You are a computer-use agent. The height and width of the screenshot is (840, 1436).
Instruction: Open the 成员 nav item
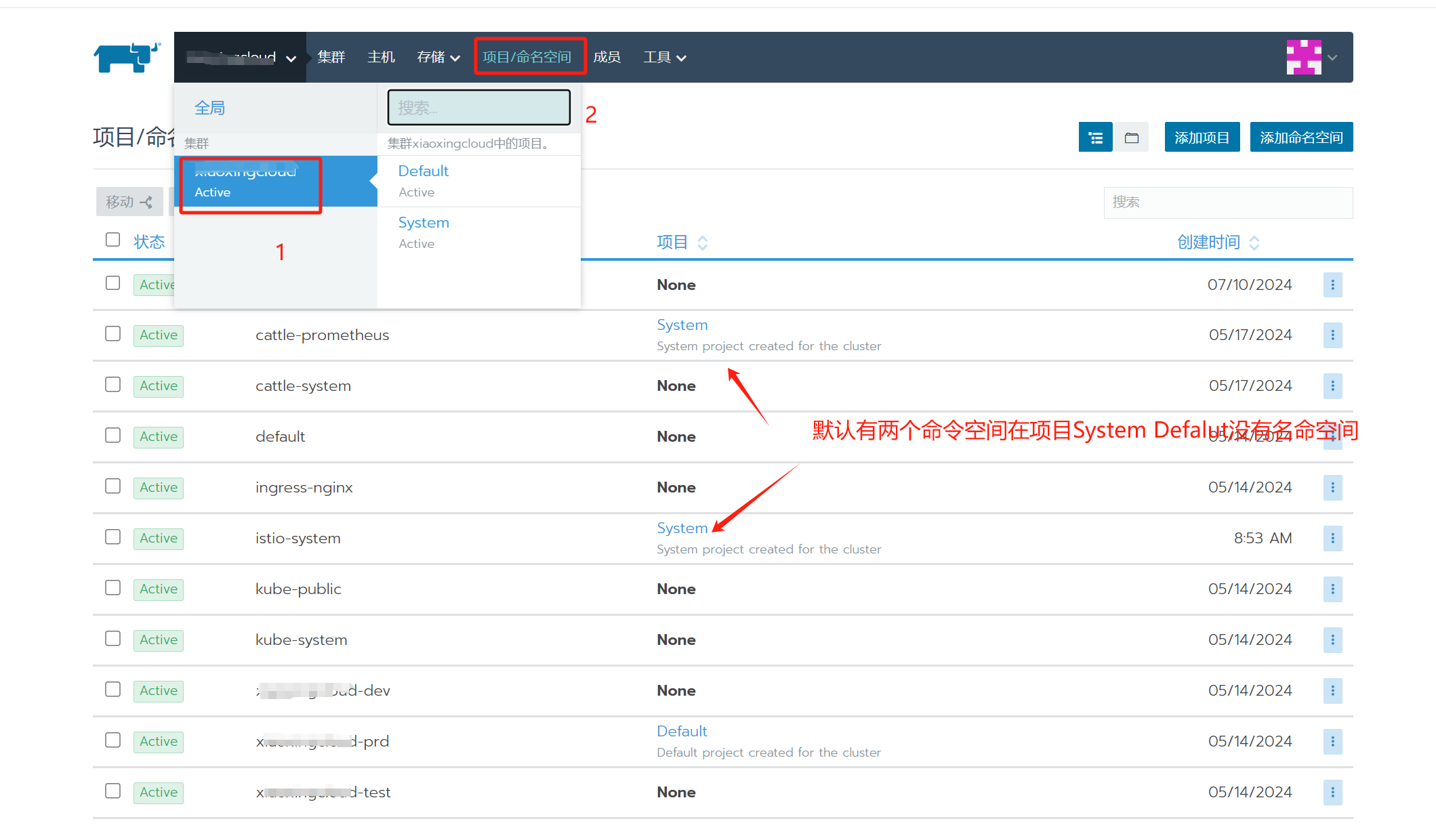point(607,58)
